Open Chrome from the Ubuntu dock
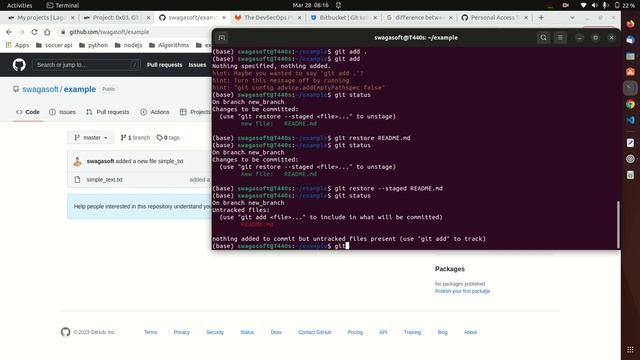640x360 pixels. coord(630,104)
